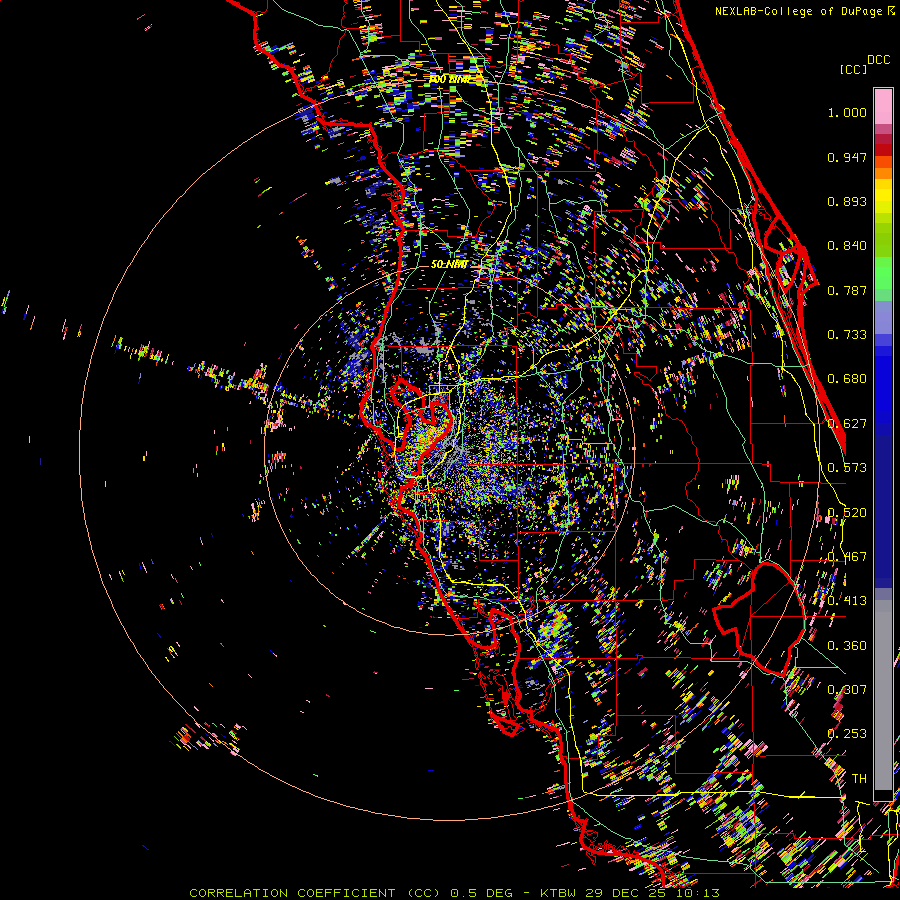Click the TH threshold legend label
Screen dimensions: 900x900
pos(859,779)
